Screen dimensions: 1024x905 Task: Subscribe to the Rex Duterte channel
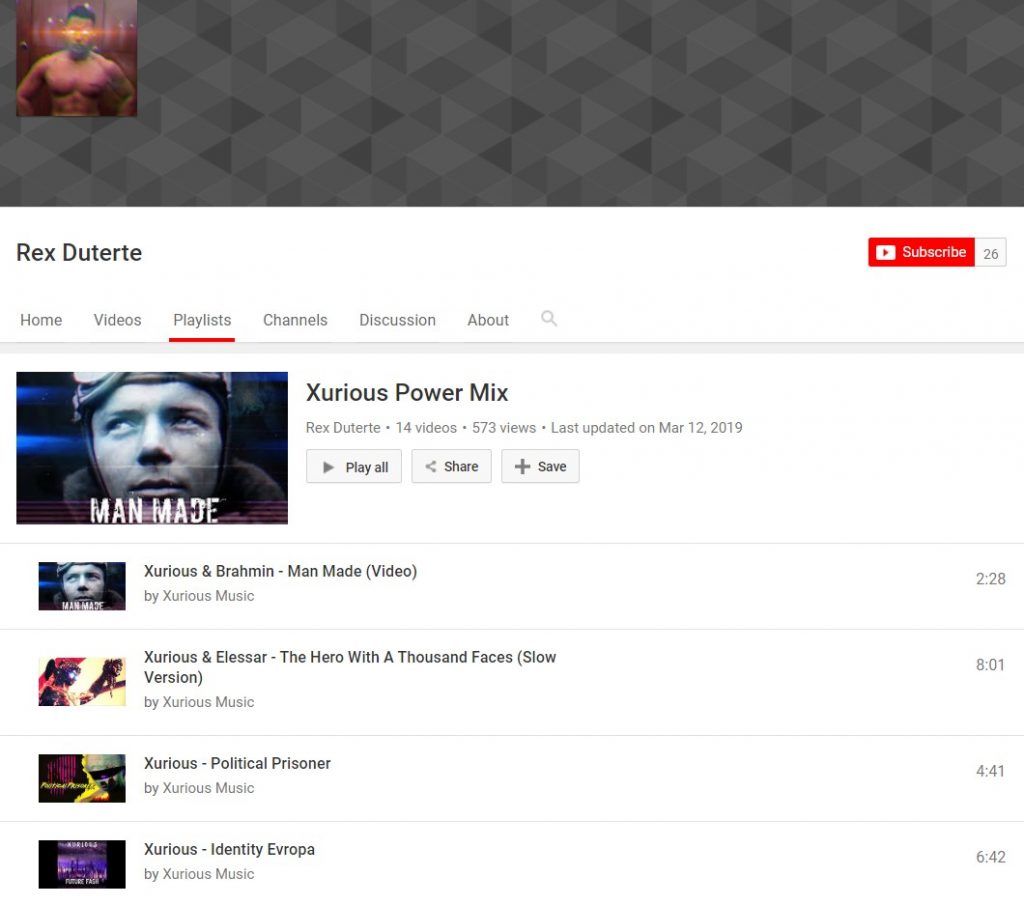(921, 252)
